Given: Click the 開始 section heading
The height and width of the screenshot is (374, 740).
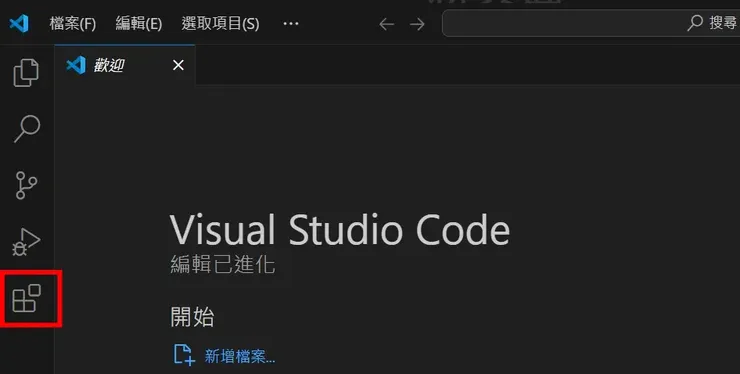Looking at the screenshot, I should pyautogui.click(x=192, y=317).
